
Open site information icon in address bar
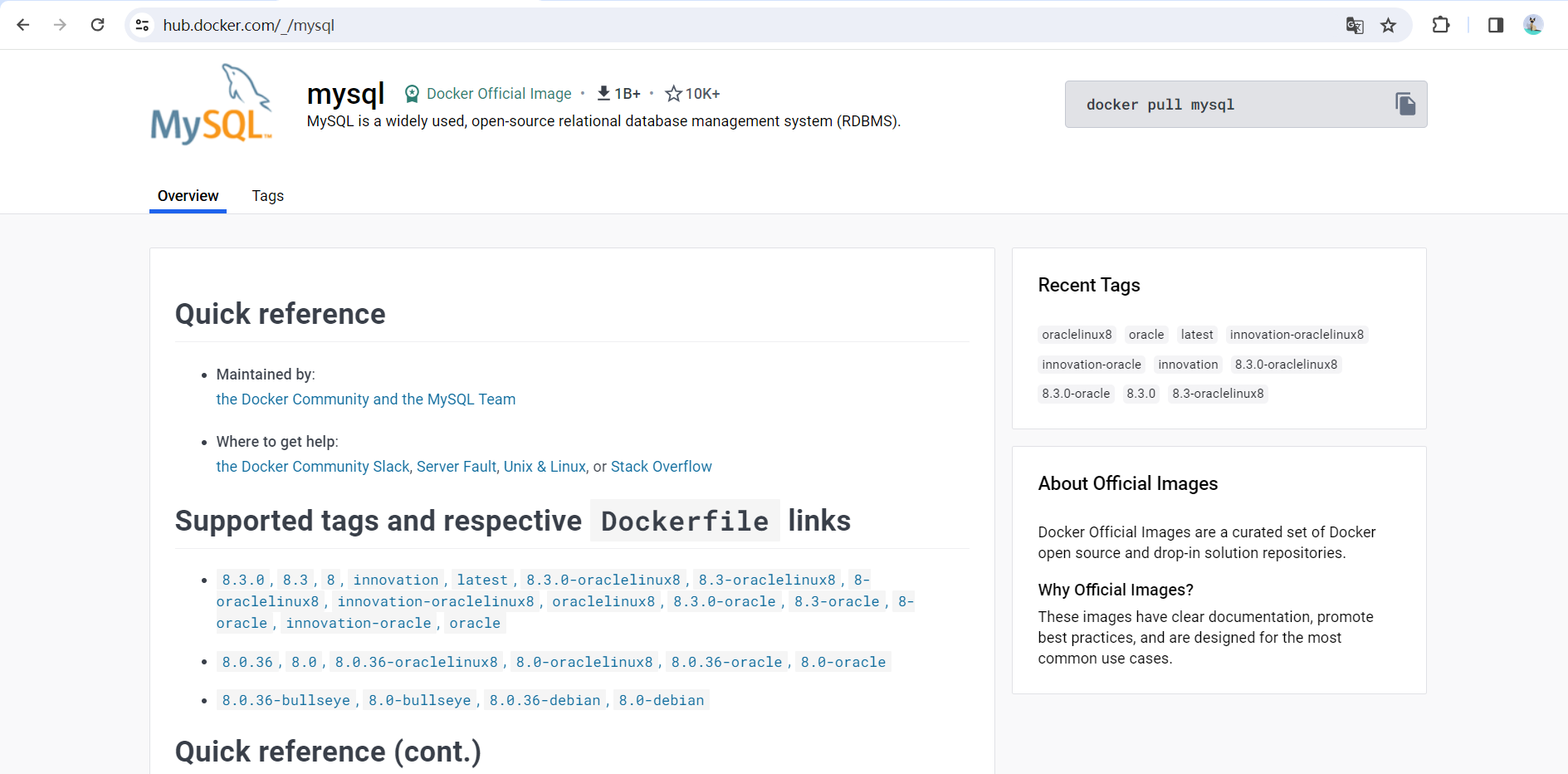click(x=143, y=25)
